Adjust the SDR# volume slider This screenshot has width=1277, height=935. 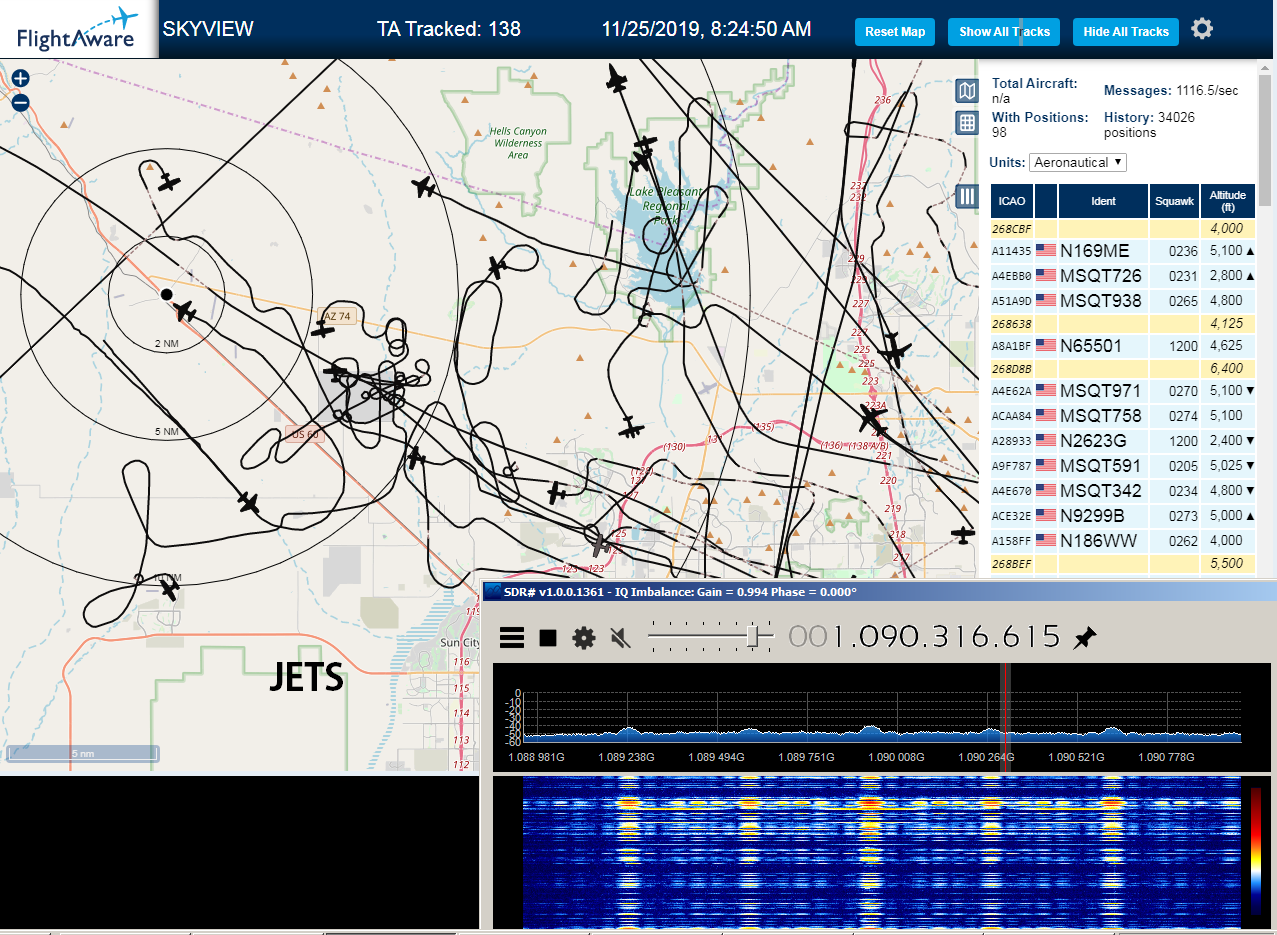point(711,637)
